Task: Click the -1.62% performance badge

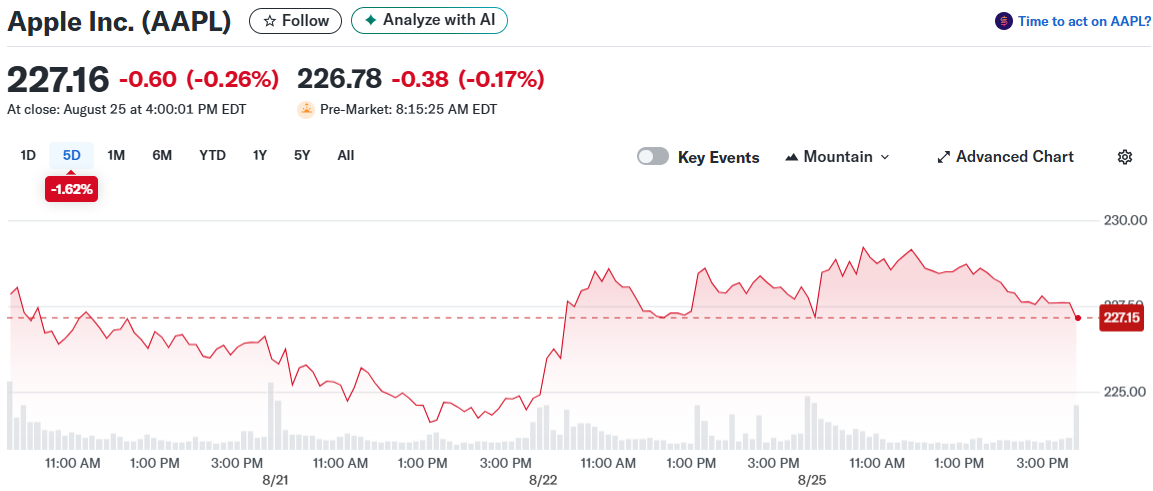Action: pyautogui.click(x=71, y=189)
